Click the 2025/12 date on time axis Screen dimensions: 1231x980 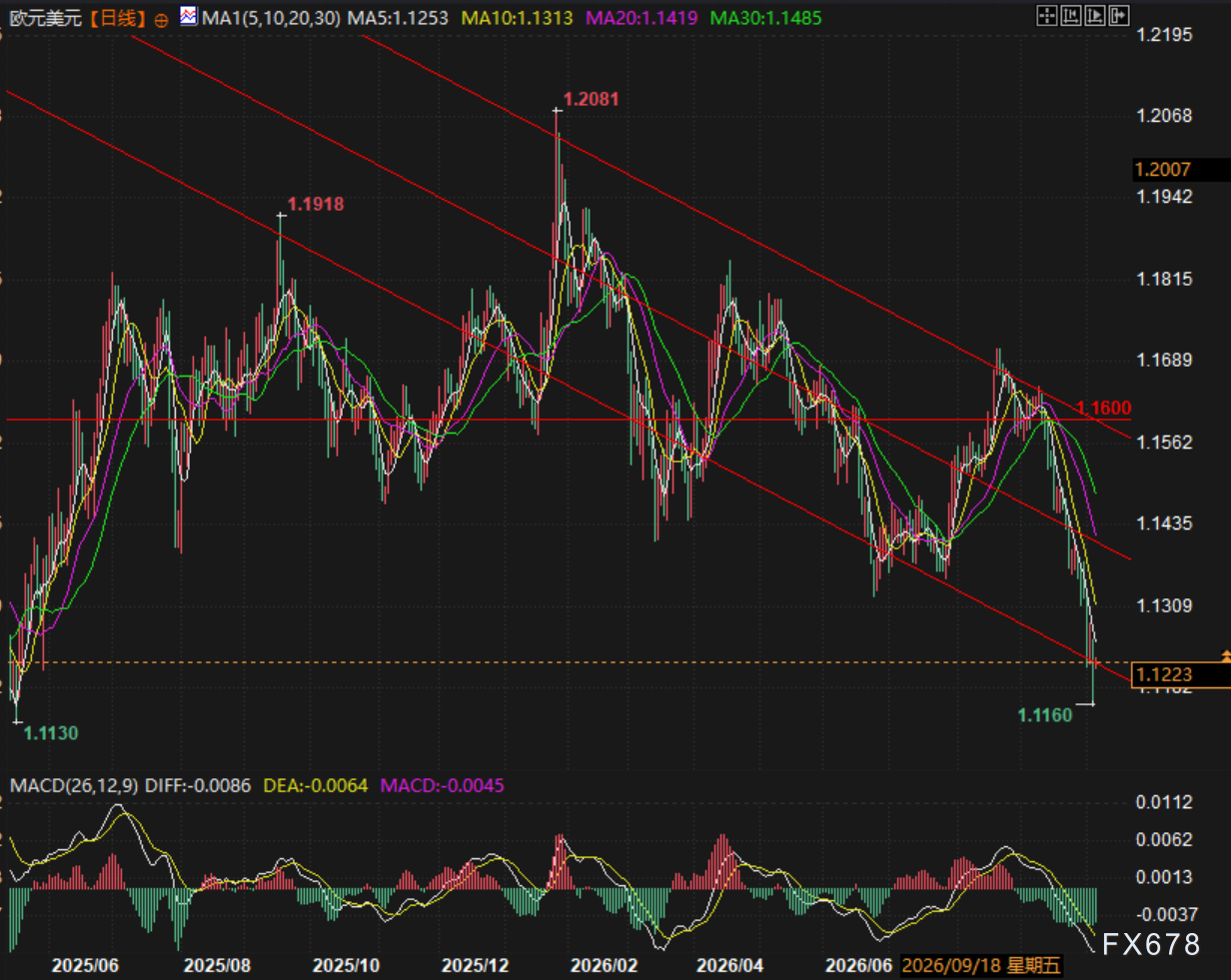[476, 966]
